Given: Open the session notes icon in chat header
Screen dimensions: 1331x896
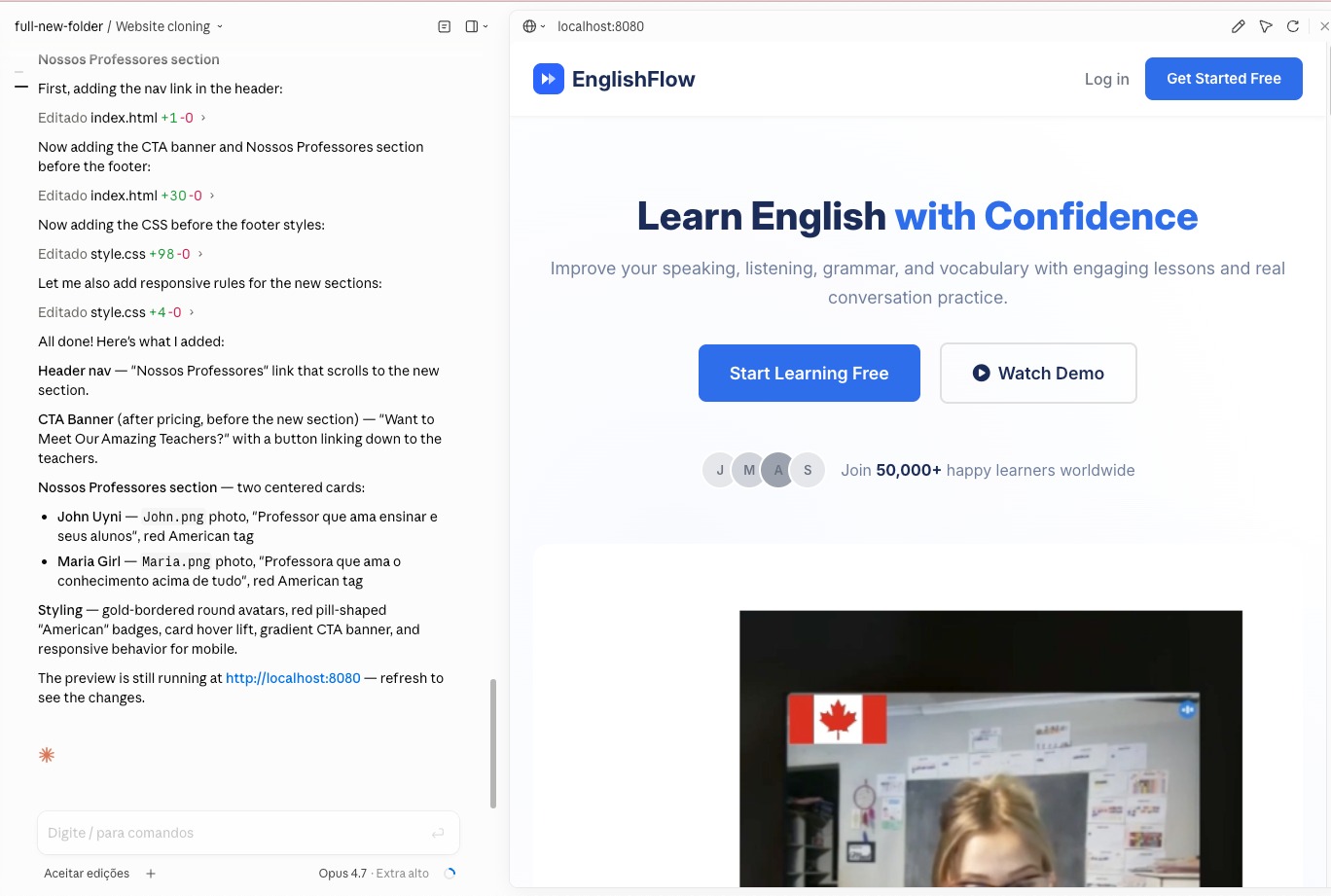Looking at the screenshot, I should (x=445, y=27).
